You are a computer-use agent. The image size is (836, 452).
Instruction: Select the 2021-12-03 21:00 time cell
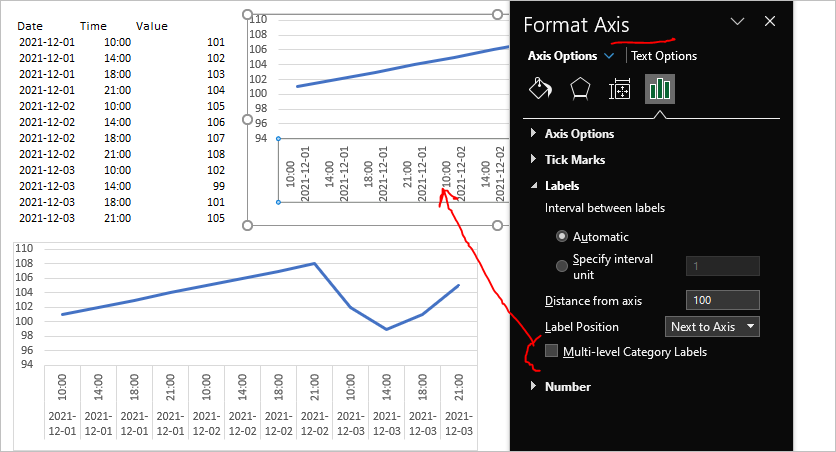117,218
